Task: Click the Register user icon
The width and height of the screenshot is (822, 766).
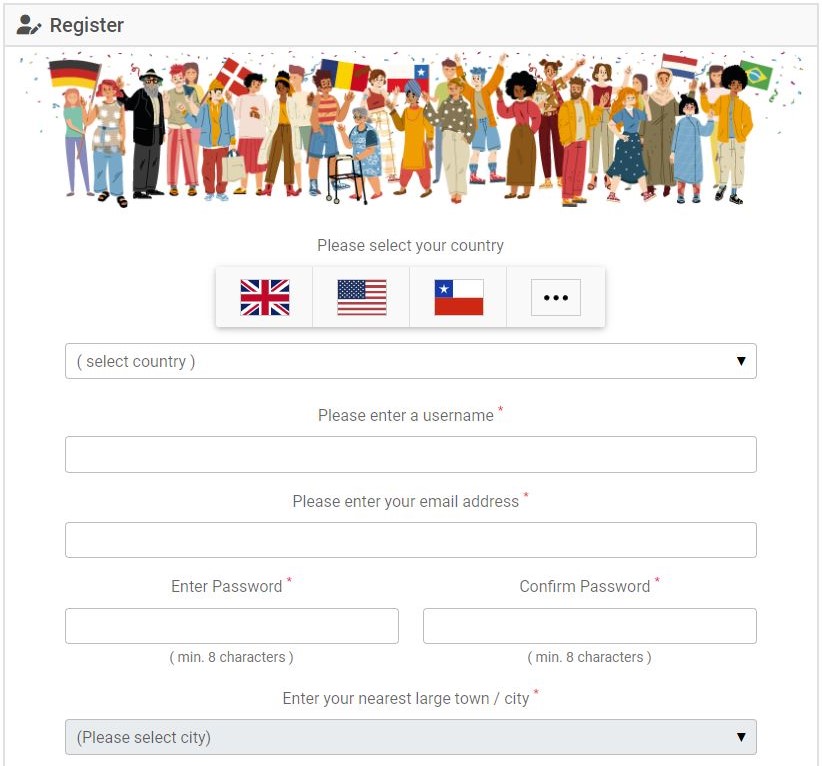Action: (x=28, y=25)
